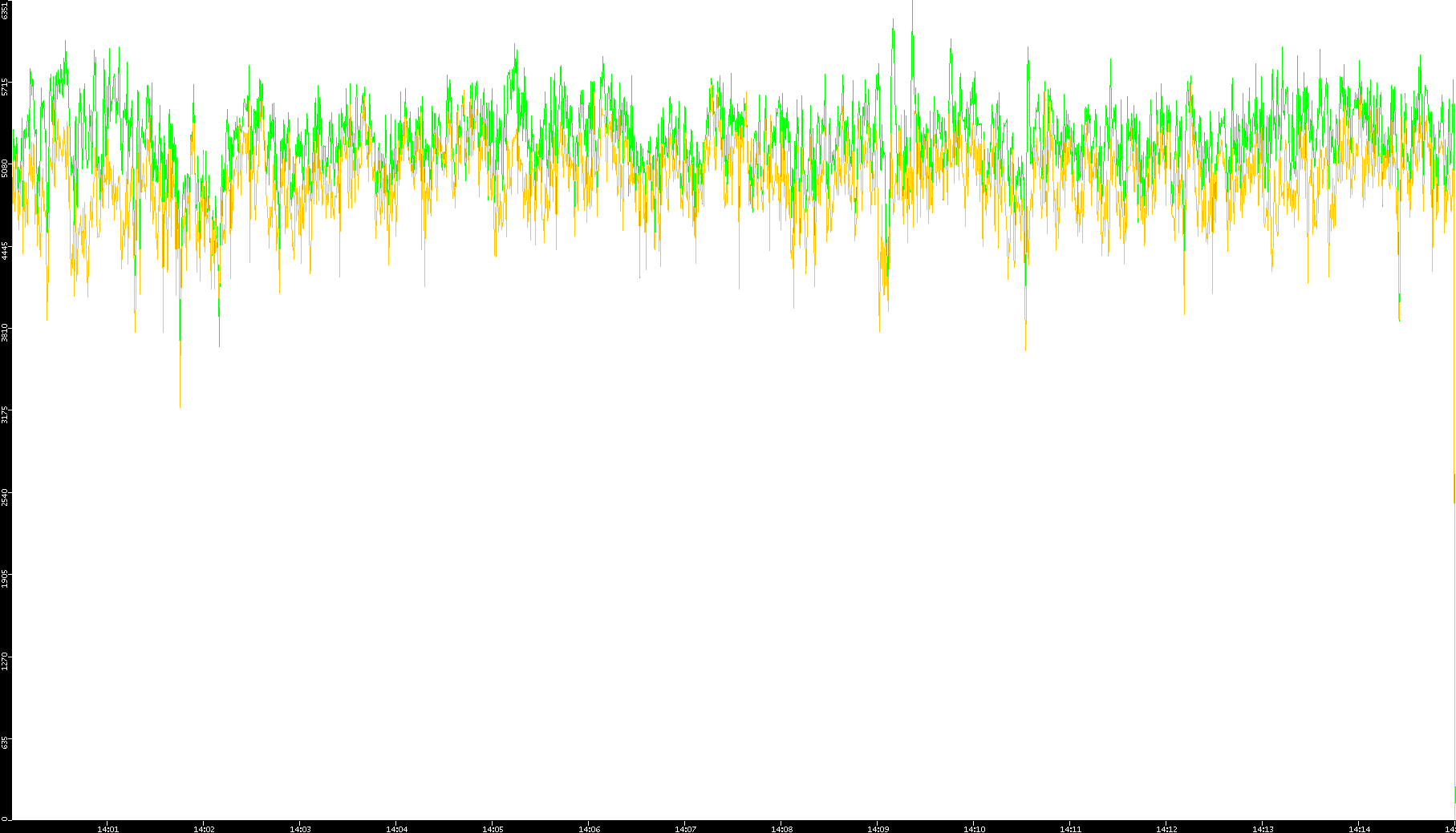This screenshot has height=833, width=1456.
Task: Select the 14:07 time label
Action: (x=685, y=829)
